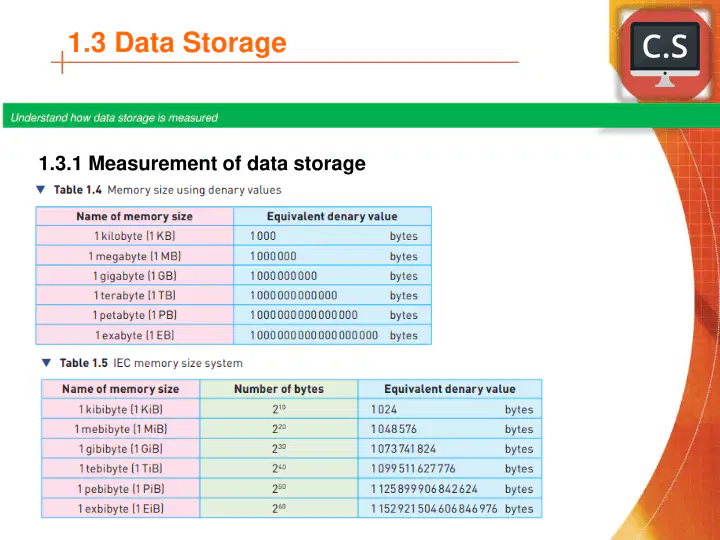720x540 pixels.
Task: Select the '1 exbibyte (1 EiB)' cell
Action: pyautogui.click(x=120, y=508)
